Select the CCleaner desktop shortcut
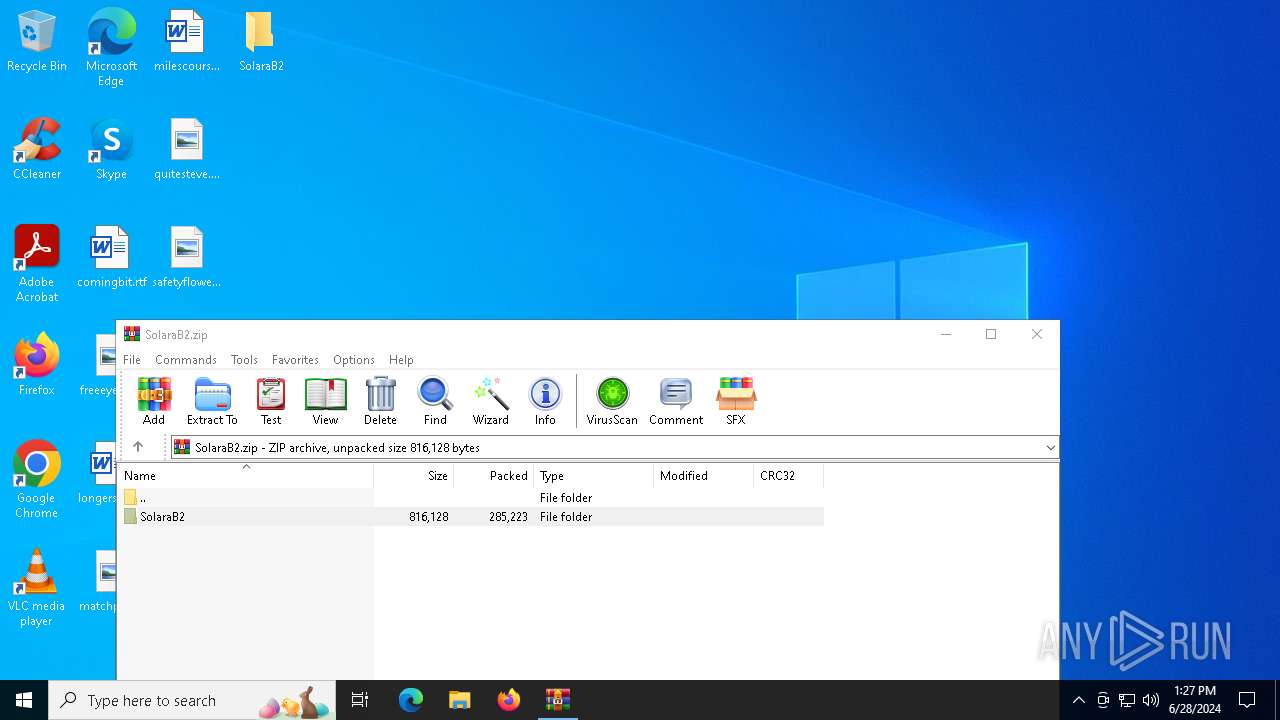 37,150
